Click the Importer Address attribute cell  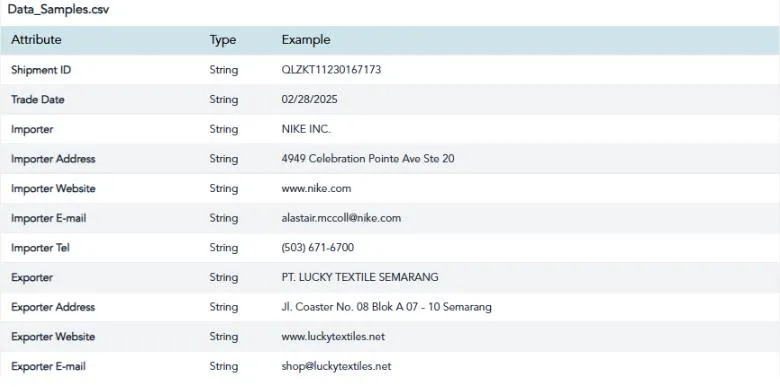(53, 159)
